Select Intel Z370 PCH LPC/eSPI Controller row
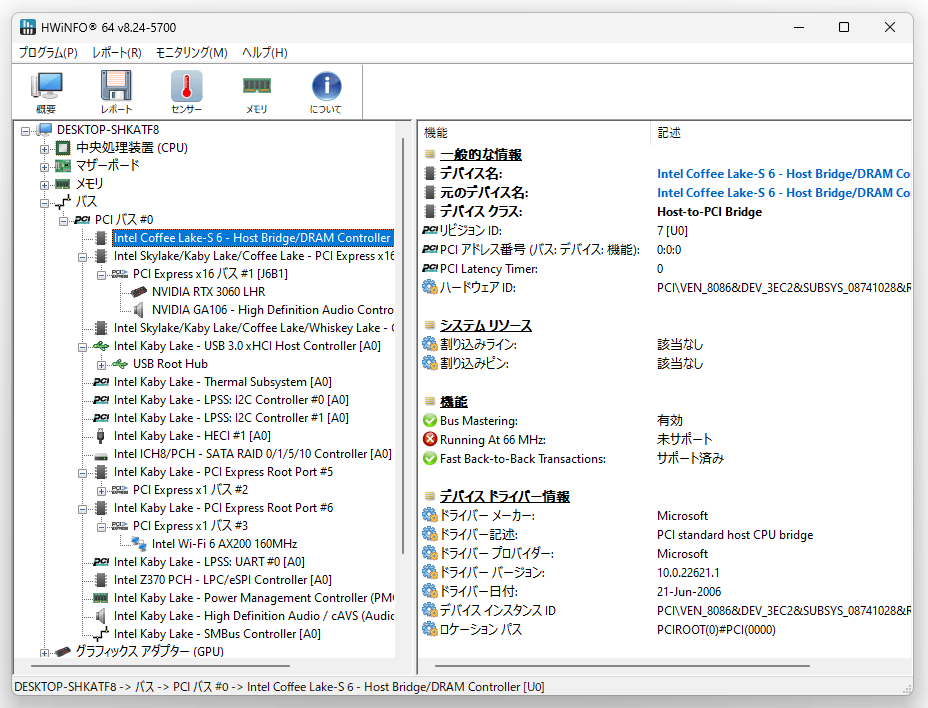Screen dimensions: 928x708 click(x=223, y=580)
